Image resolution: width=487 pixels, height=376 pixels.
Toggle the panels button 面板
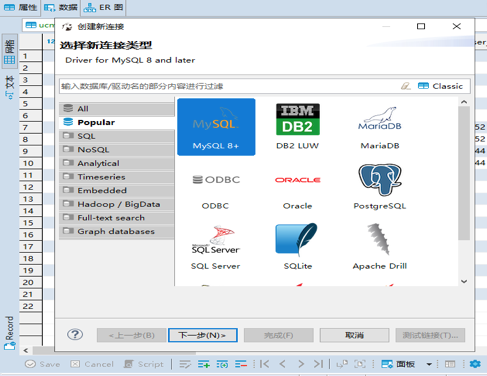click(398, 364)
